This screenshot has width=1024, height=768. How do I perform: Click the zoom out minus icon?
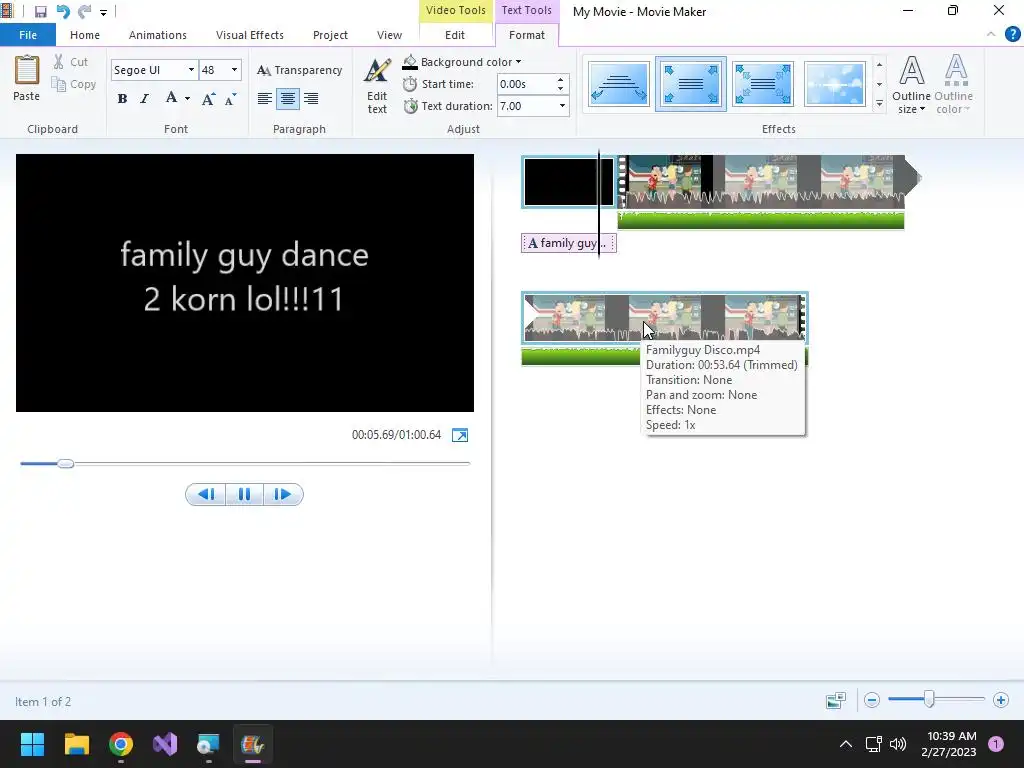(871, 700)
